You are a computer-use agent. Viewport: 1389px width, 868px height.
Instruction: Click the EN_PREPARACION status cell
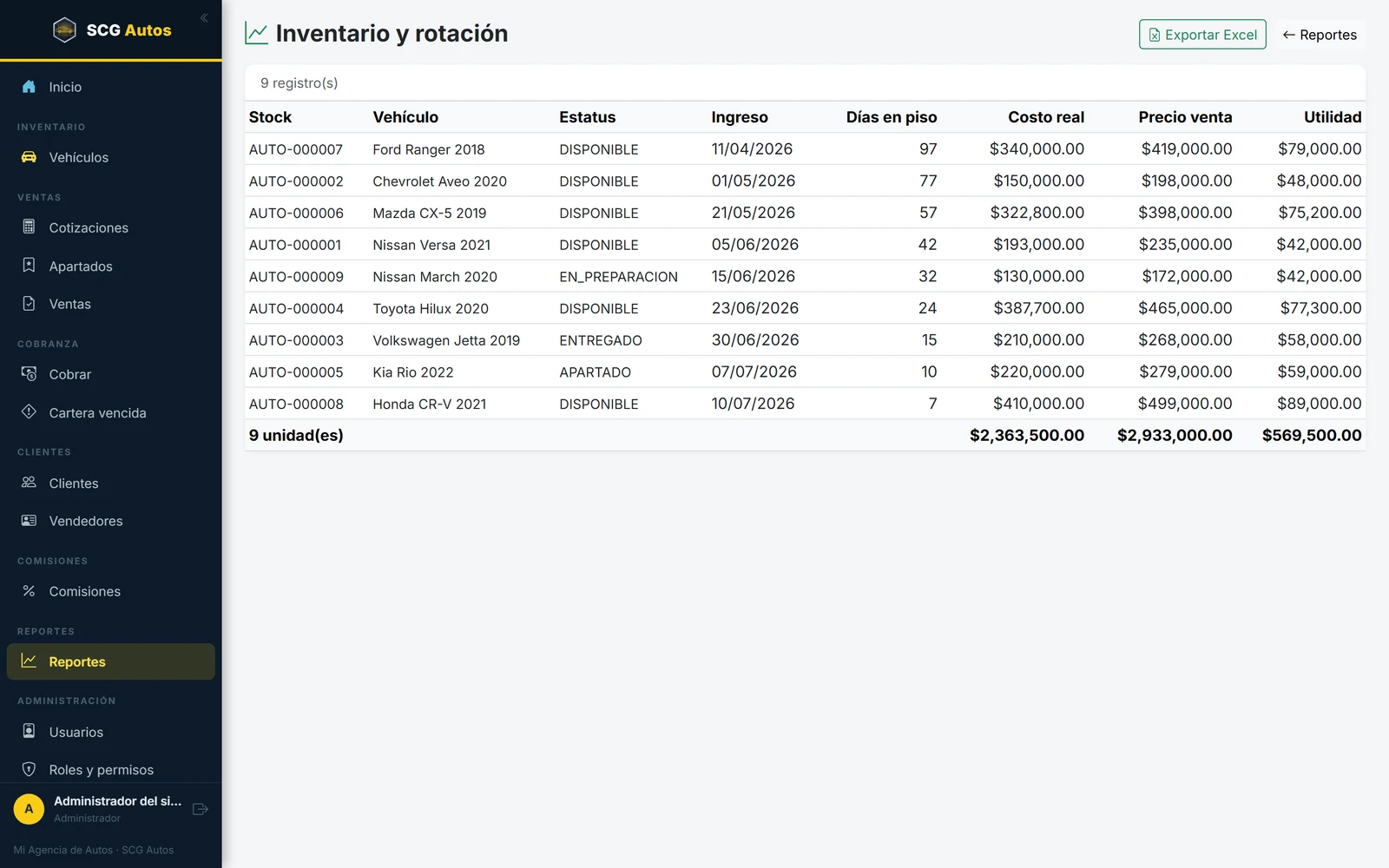click(x=618, y=277)
